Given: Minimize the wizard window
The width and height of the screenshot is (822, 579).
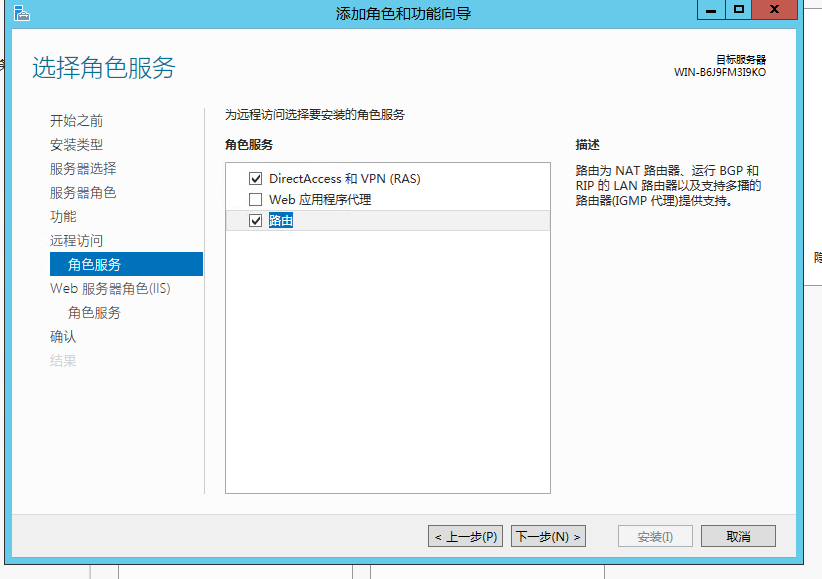Looking at the screenshot, I should 711,9.
